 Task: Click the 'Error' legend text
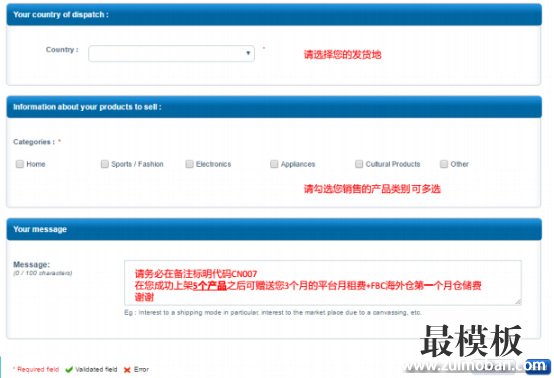tap(141, 370)
